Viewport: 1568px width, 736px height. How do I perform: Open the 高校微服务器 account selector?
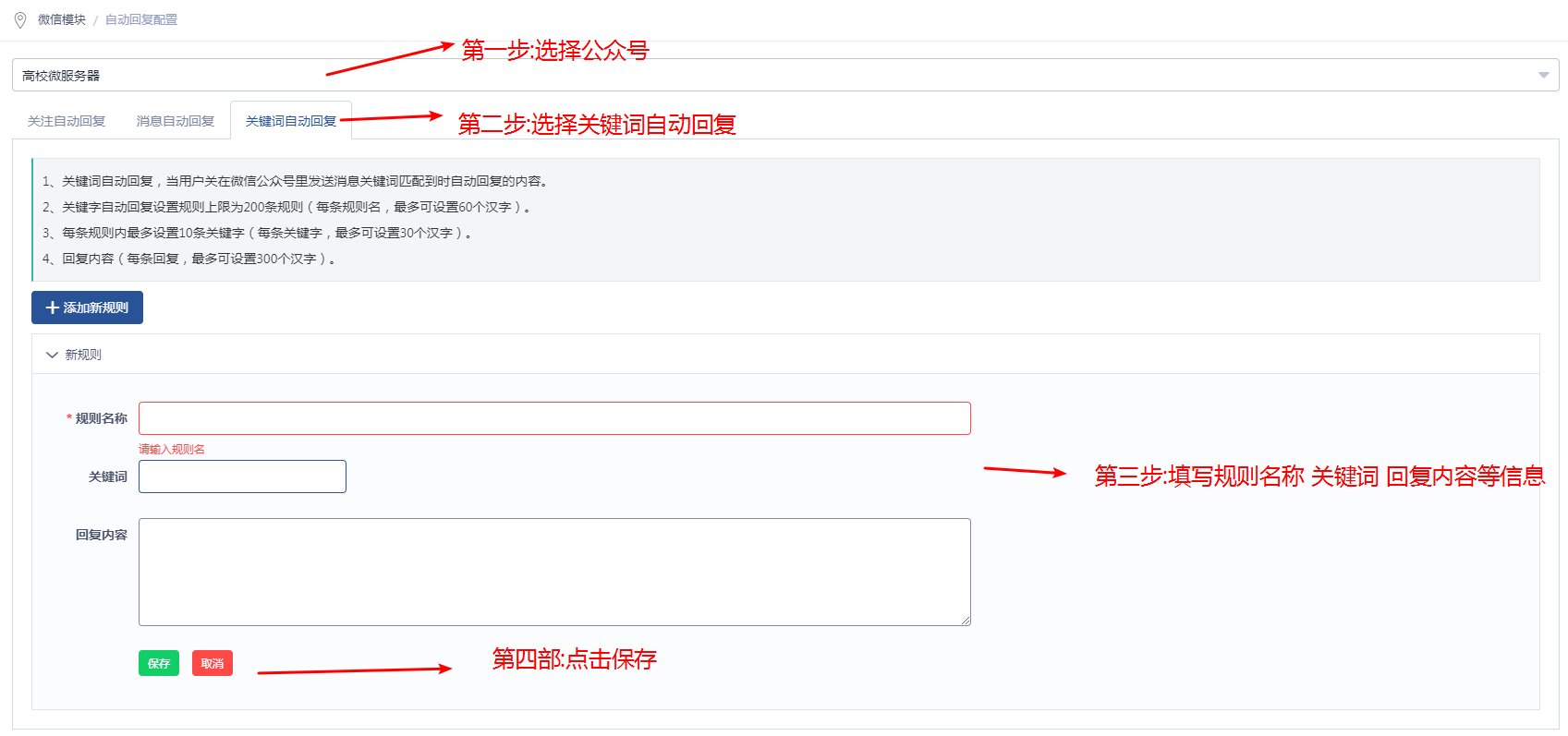click(x=785, y=75)
